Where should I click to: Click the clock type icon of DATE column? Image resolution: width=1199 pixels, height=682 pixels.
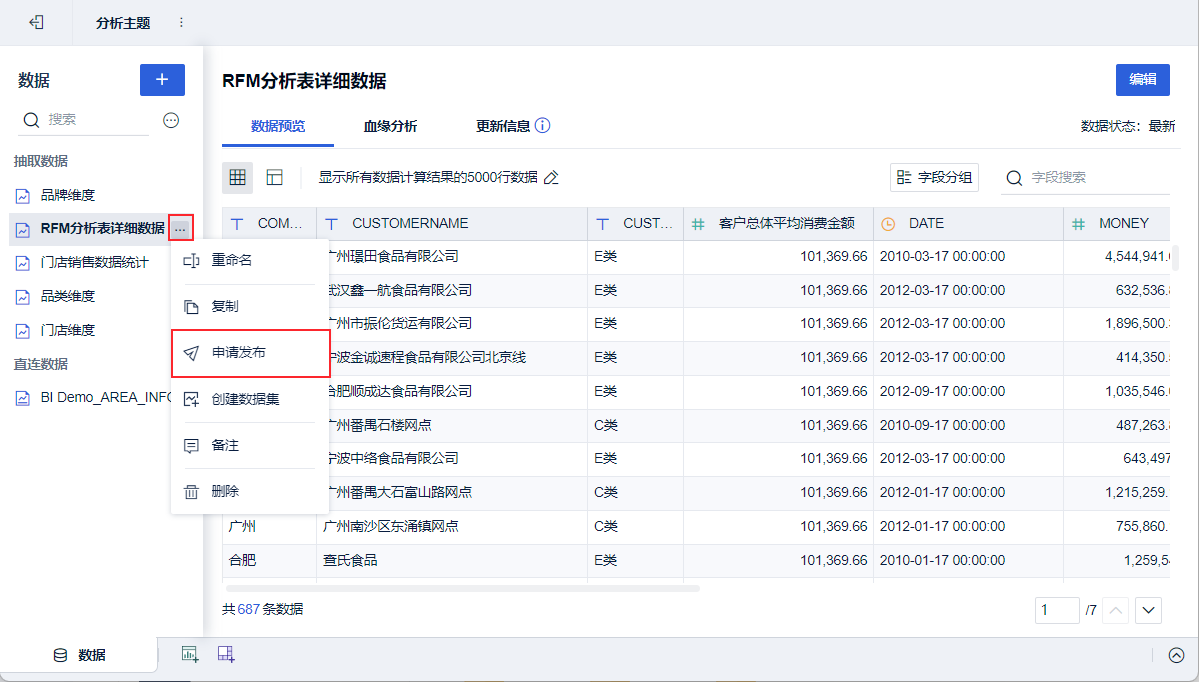[888, 224]
